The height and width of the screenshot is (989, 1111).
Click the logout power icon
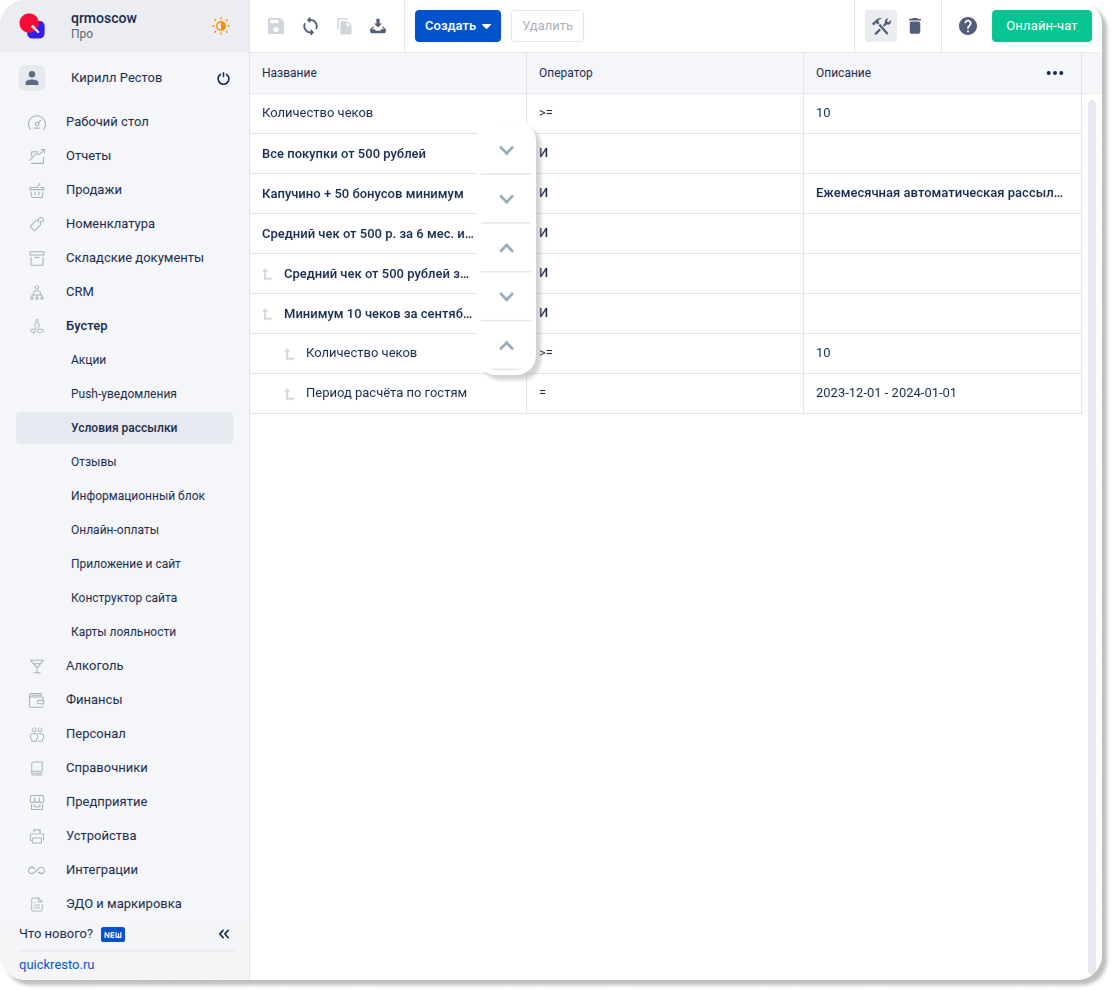223,79
